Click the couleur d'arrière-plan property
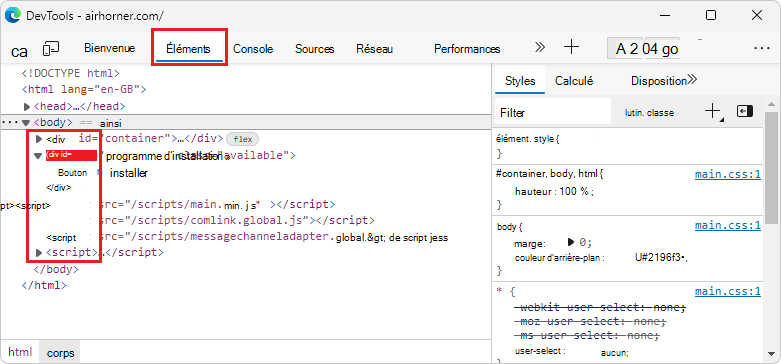Viewport: 781px width, 364px height. tap(559, 258)
